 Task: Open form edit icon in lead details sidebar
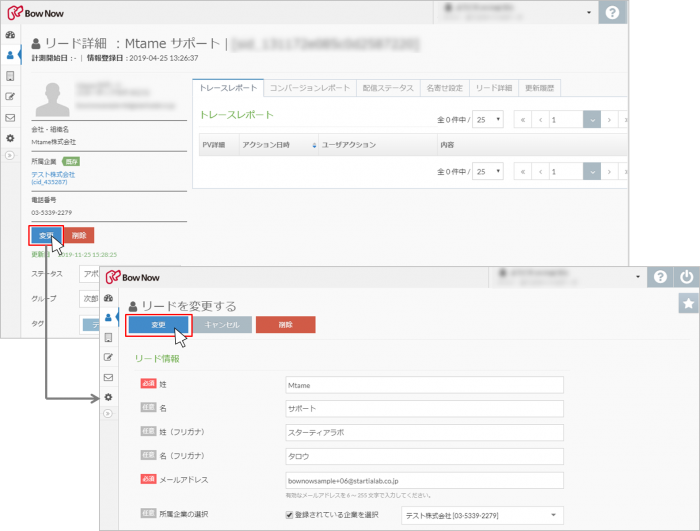(10, 96)
